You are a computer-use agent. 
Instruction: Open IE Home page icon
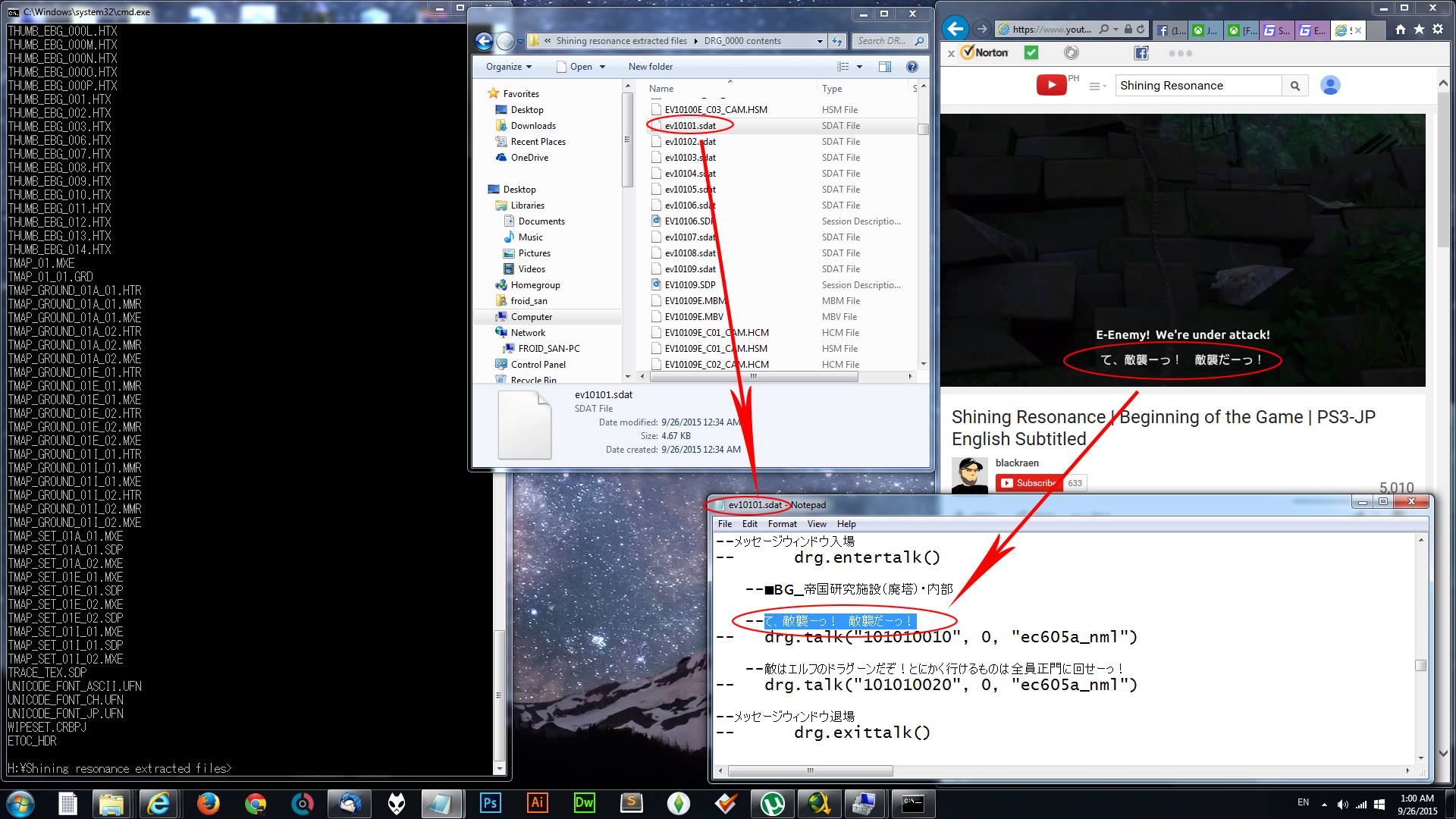pos(1400,29)
